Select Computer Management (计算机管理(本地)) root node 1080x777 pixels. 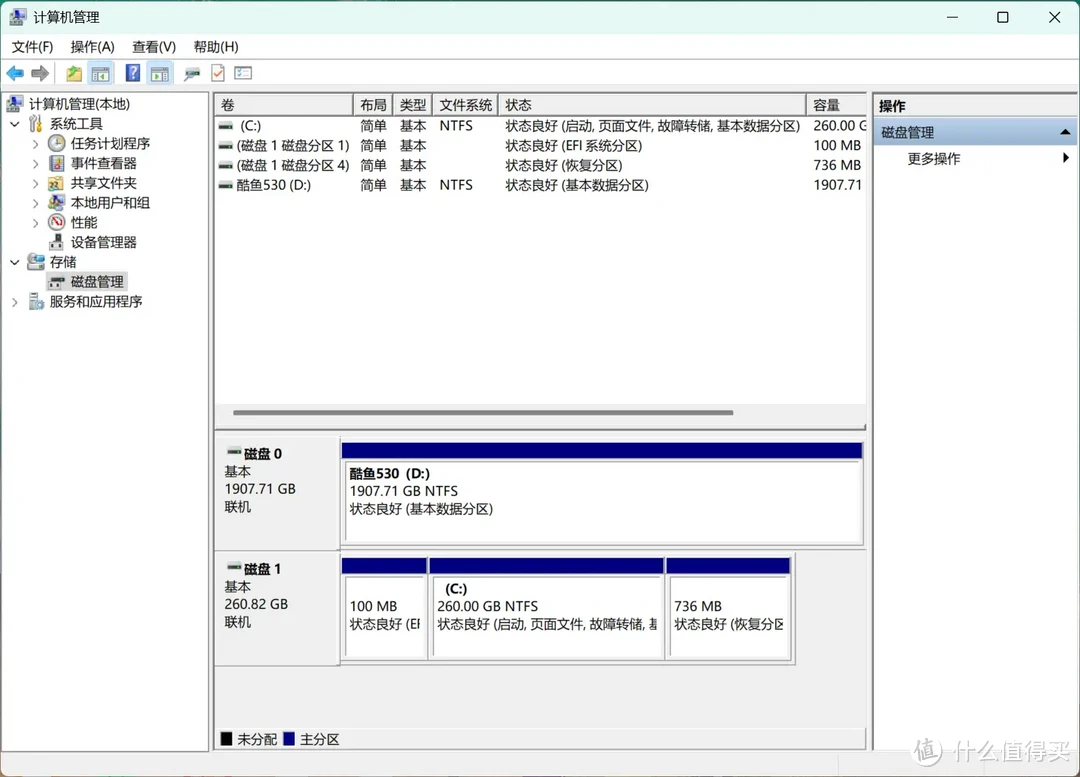click(79, 104)
